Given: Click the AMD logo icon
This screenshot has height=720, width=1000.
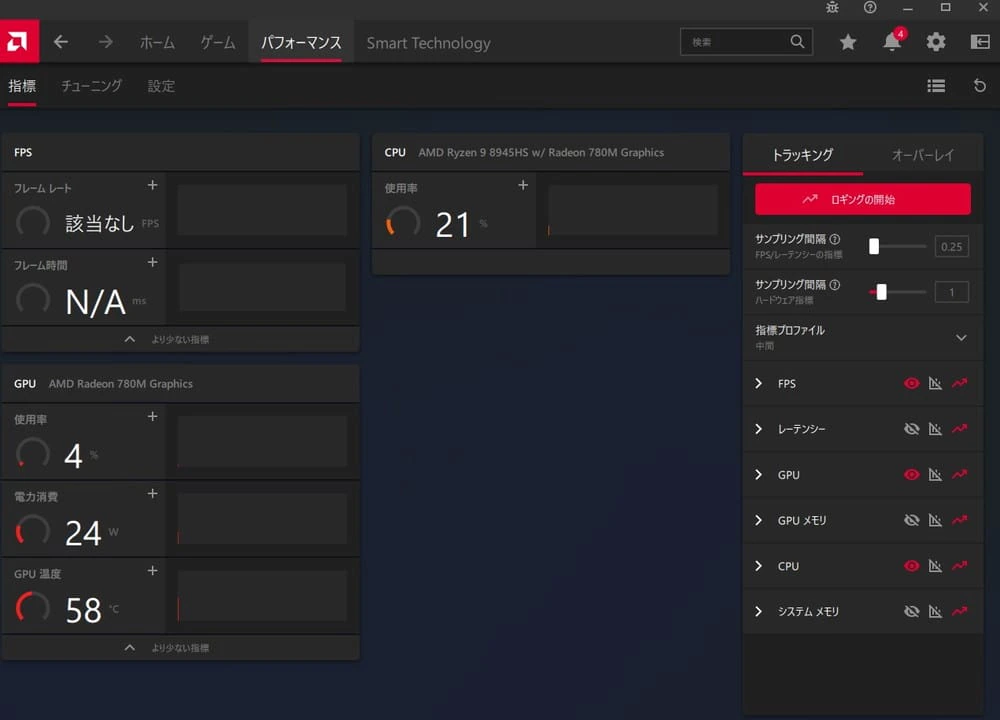Looking at the screenshot, I should 19,42.
